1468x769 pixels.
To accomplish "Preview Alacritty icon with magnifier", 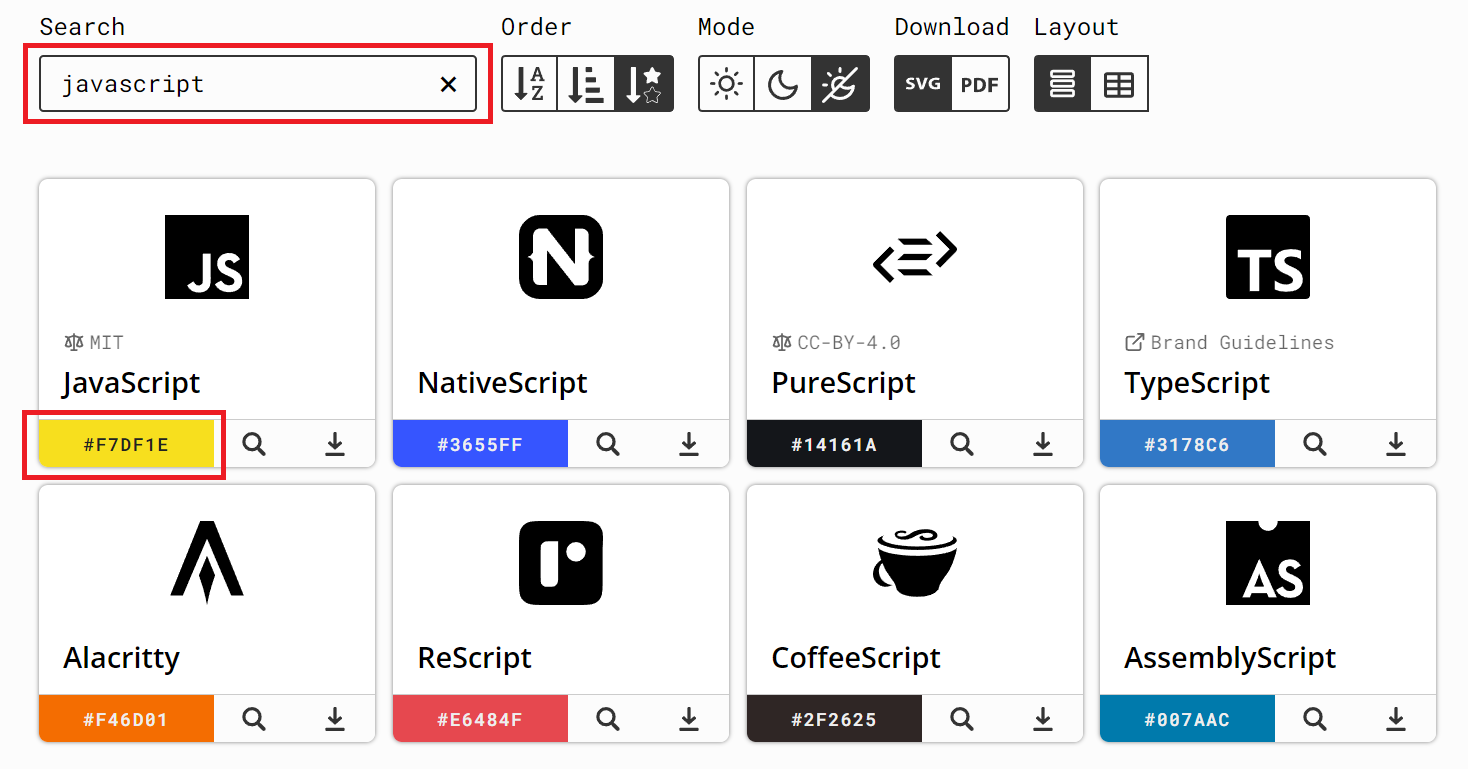I will coord(254,719).
